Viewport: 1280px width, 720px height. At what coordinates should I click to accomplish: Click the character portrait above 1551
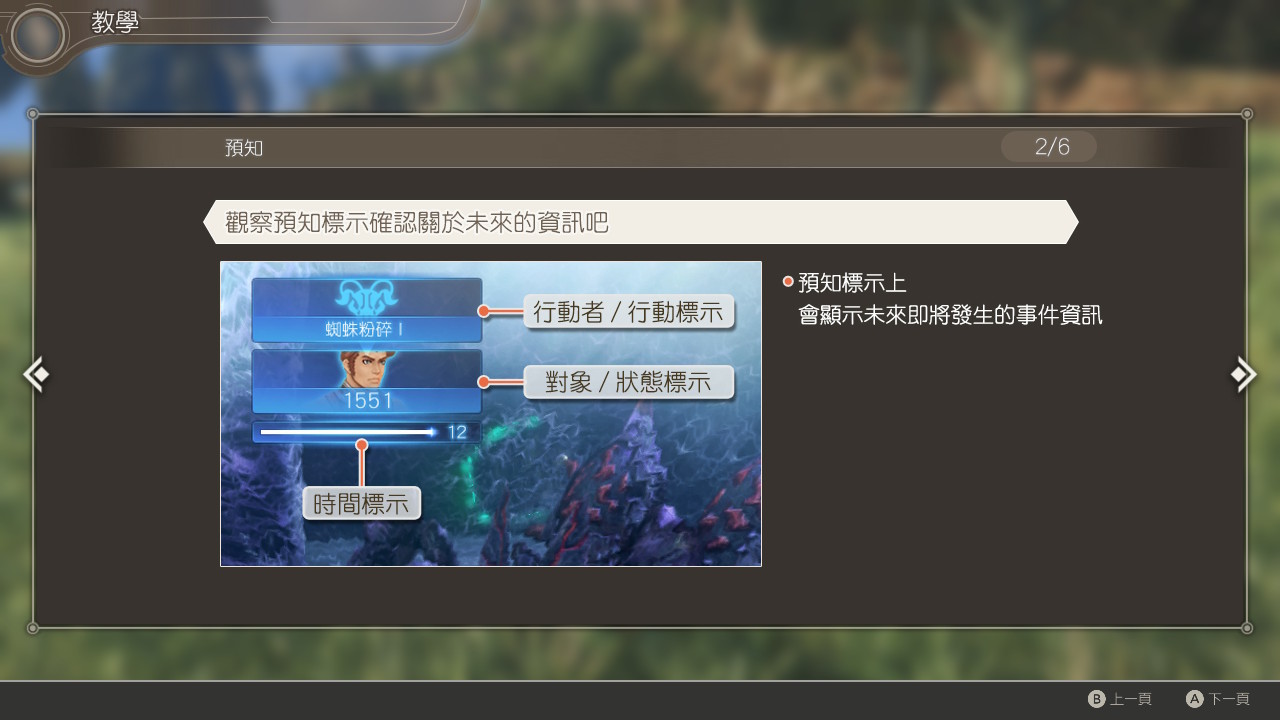click(366, 370)
